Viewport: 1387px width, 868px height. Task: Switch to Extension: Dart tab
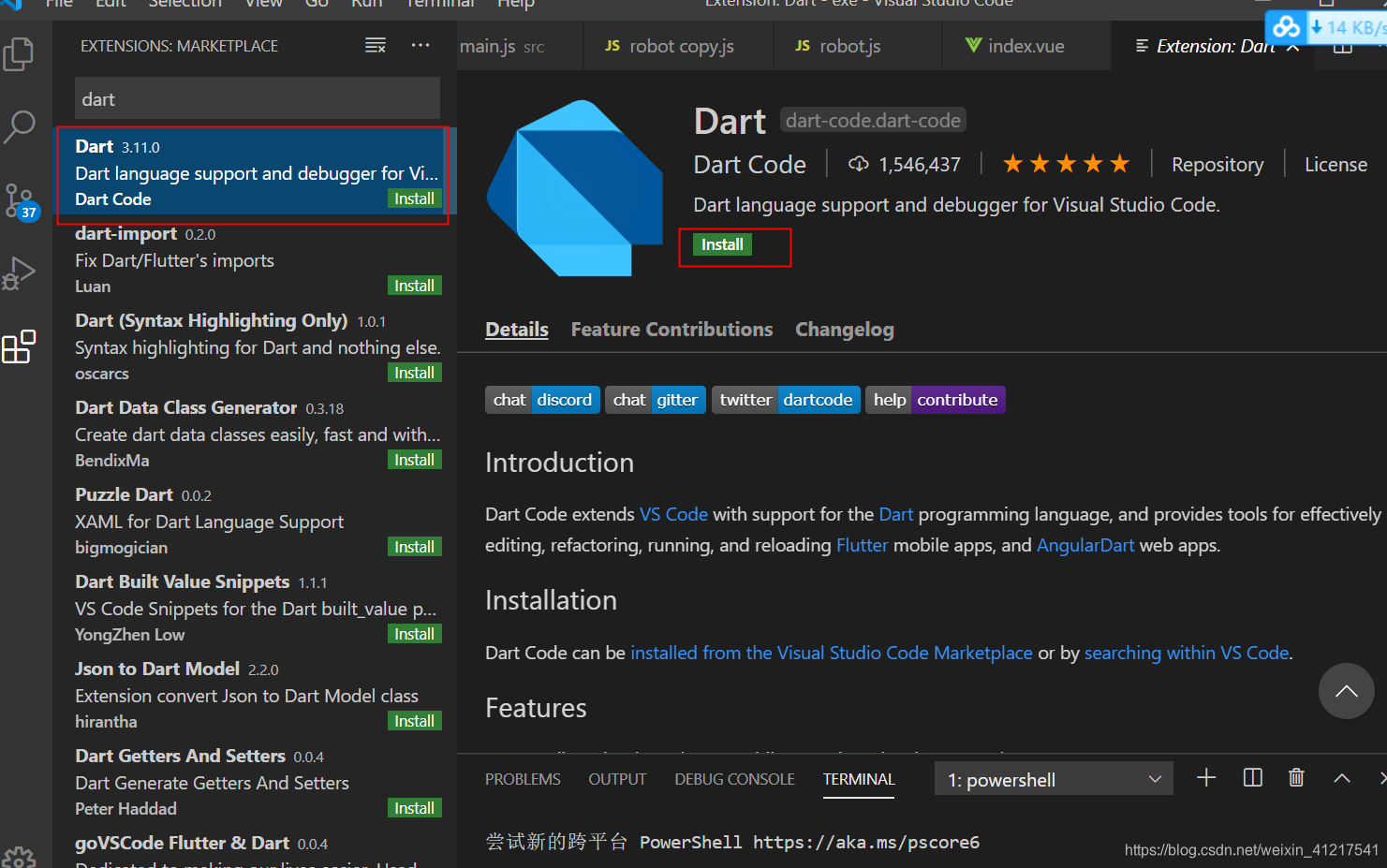[1215, 47]
